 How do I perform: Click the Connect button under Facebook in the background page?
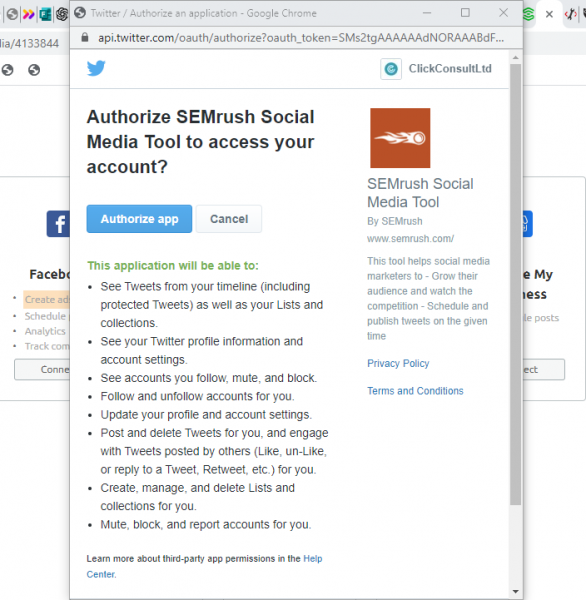tap(42, 370)
